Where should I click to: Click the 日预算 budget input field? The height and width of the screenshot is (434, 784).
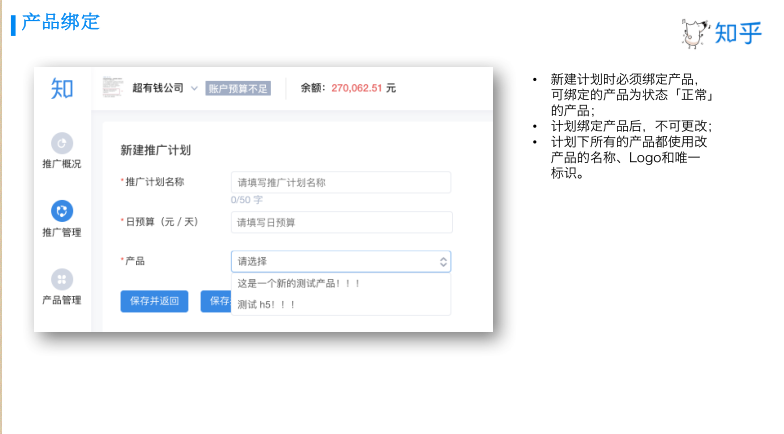click(x=340, y=222)
